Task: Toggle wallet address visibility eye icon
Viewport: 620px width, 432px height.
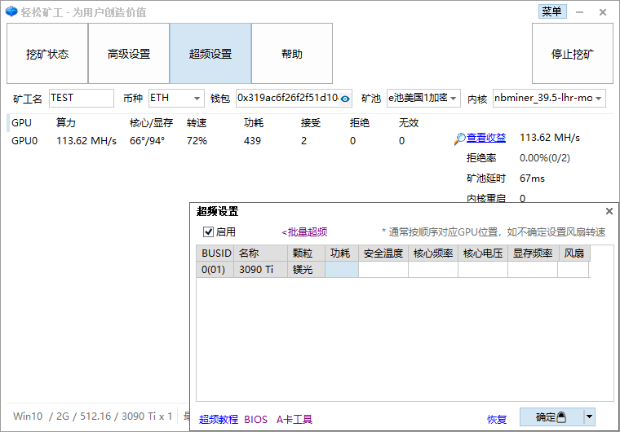Action: (345, 99)
